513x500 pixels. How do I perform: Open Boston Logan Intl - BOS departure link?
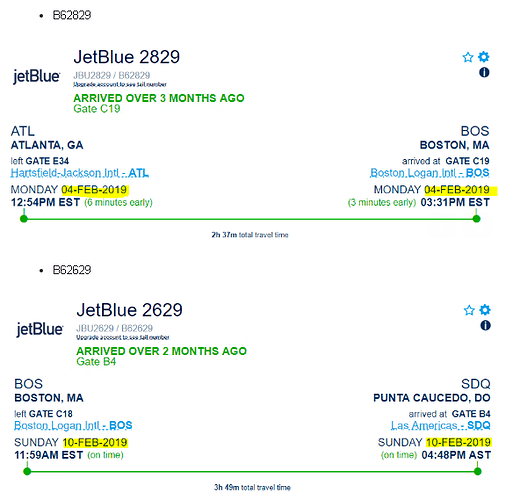73,426
